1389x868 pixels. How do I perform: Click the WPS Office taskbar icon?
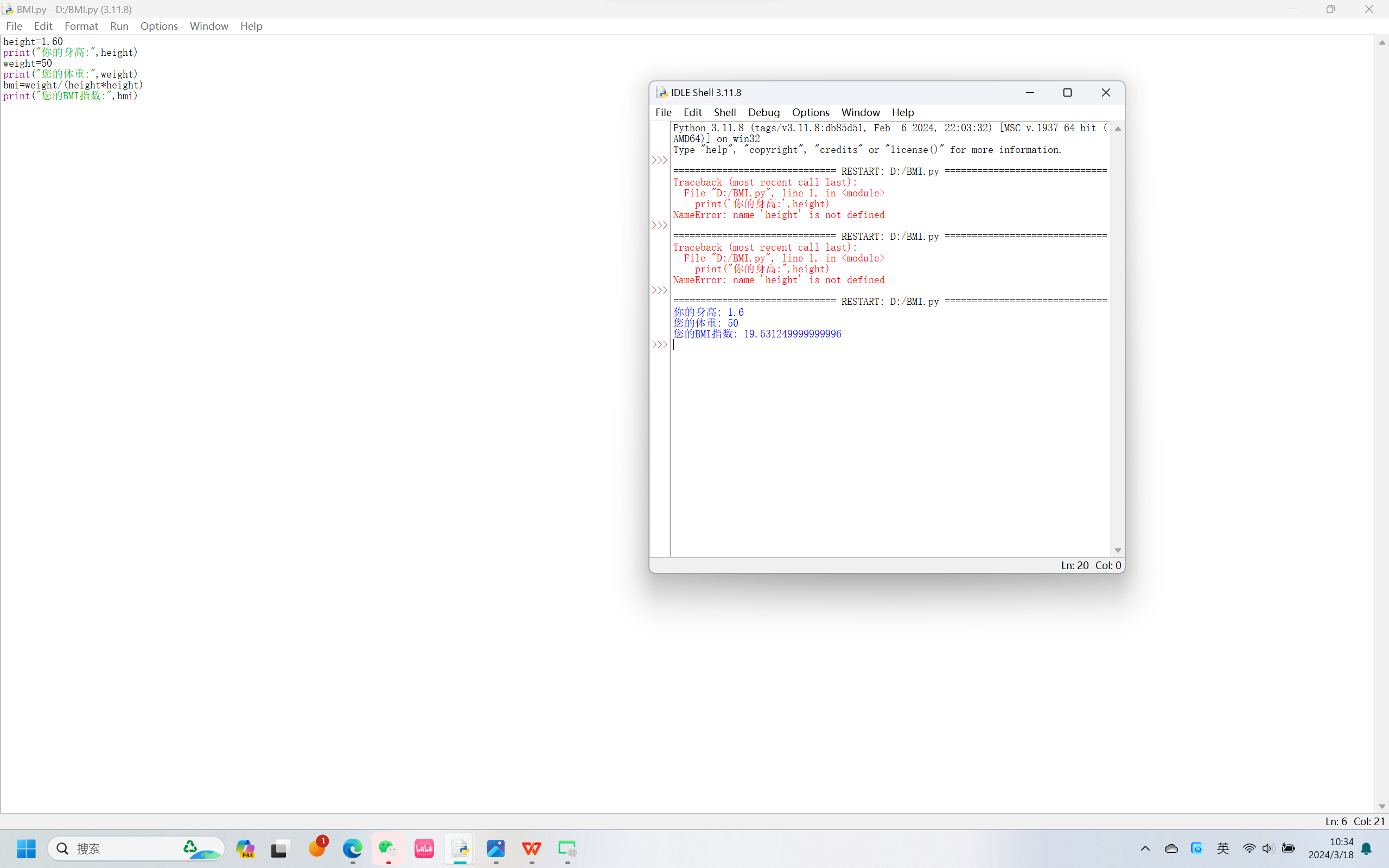[x=532, y=848]
